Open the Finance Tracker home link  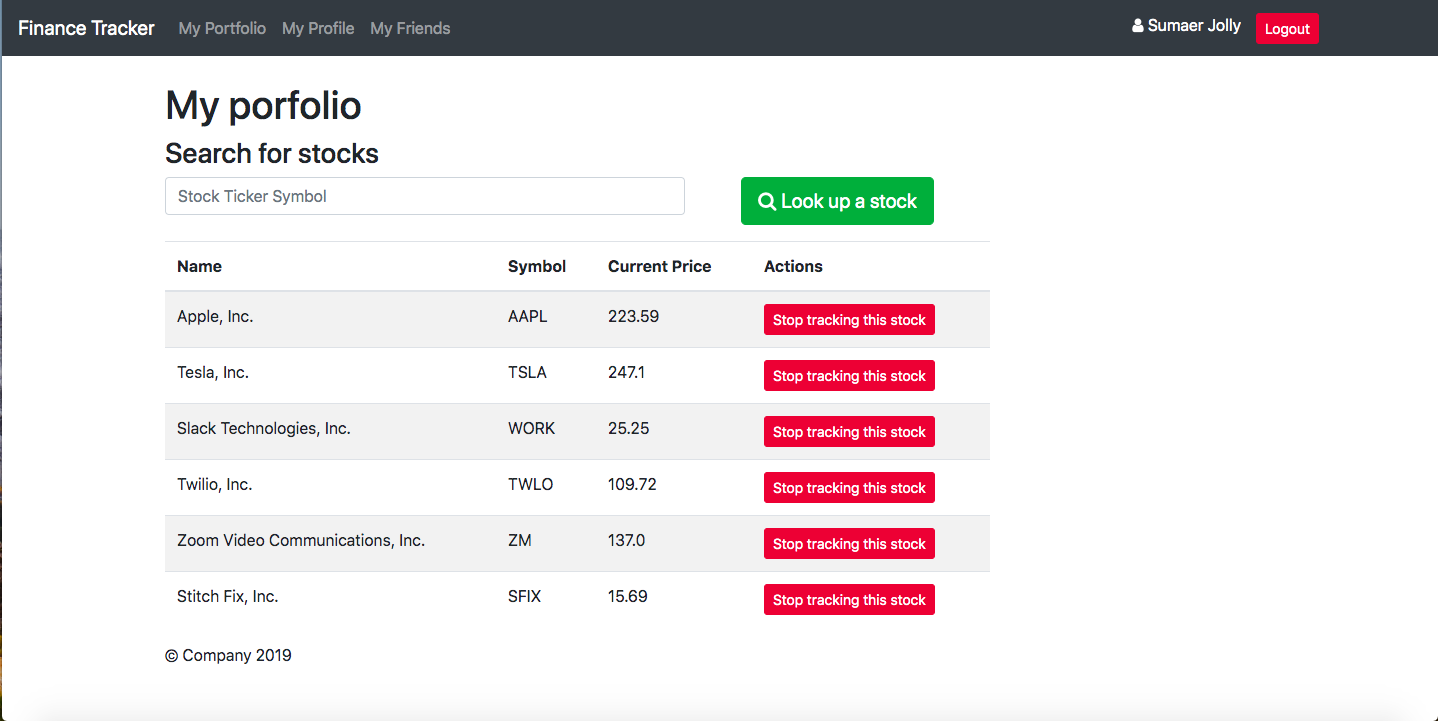point(86,28)
